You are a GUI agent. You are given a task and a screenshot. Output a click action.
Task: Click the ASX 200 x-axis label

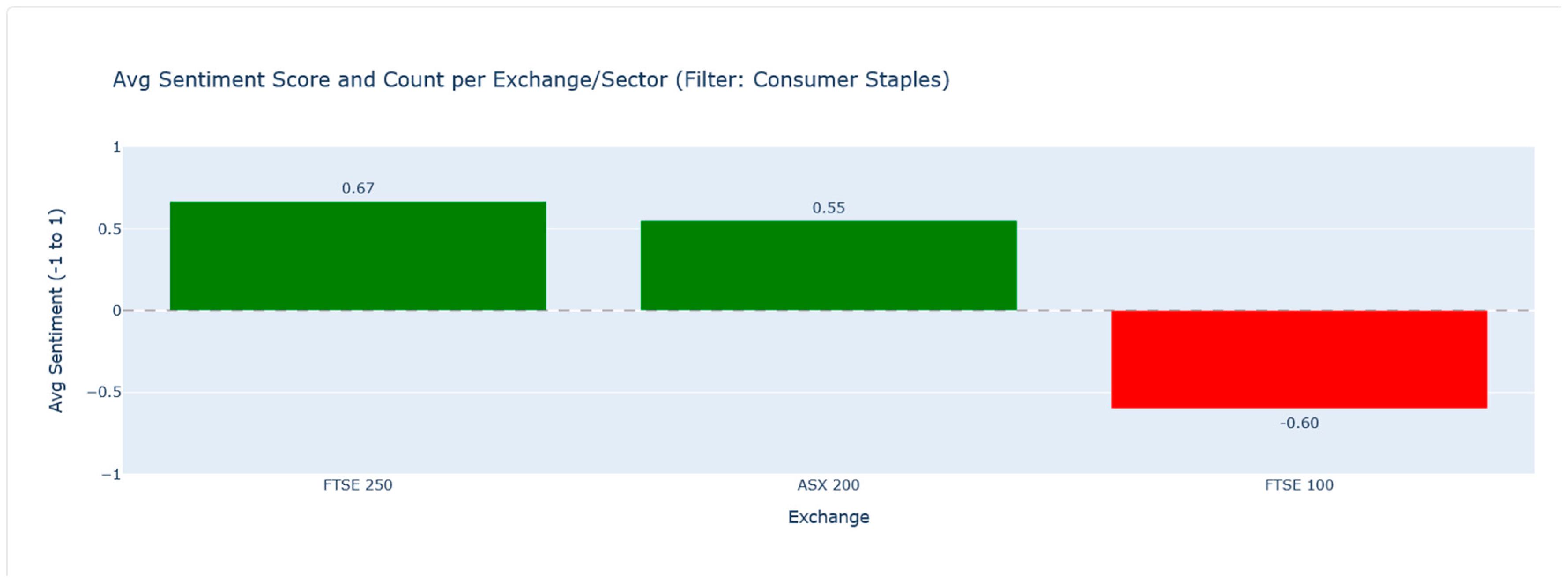pyautogui.click(x=829, y=485)
